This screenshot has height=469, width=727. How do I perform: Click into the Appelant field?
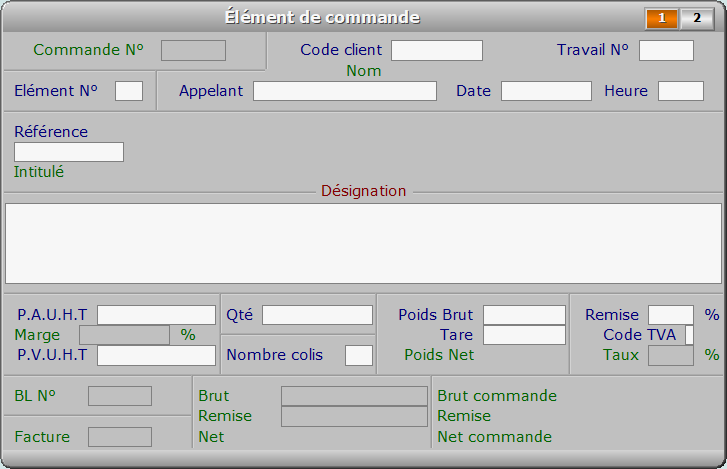(344, 91)
